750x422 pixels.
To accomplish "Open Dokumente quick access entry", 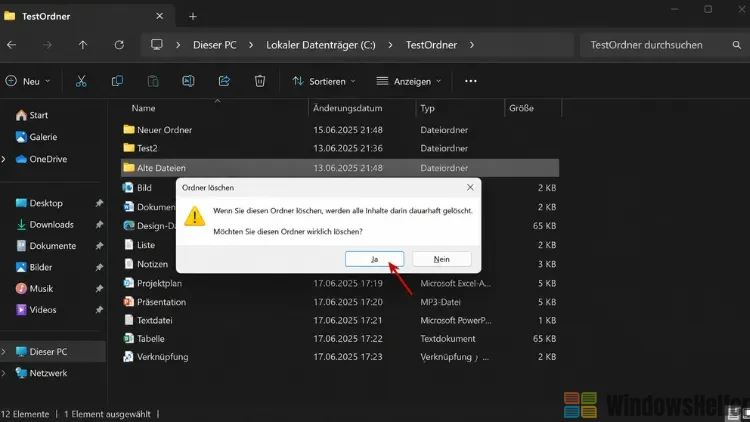I will (x=45, y=246).
